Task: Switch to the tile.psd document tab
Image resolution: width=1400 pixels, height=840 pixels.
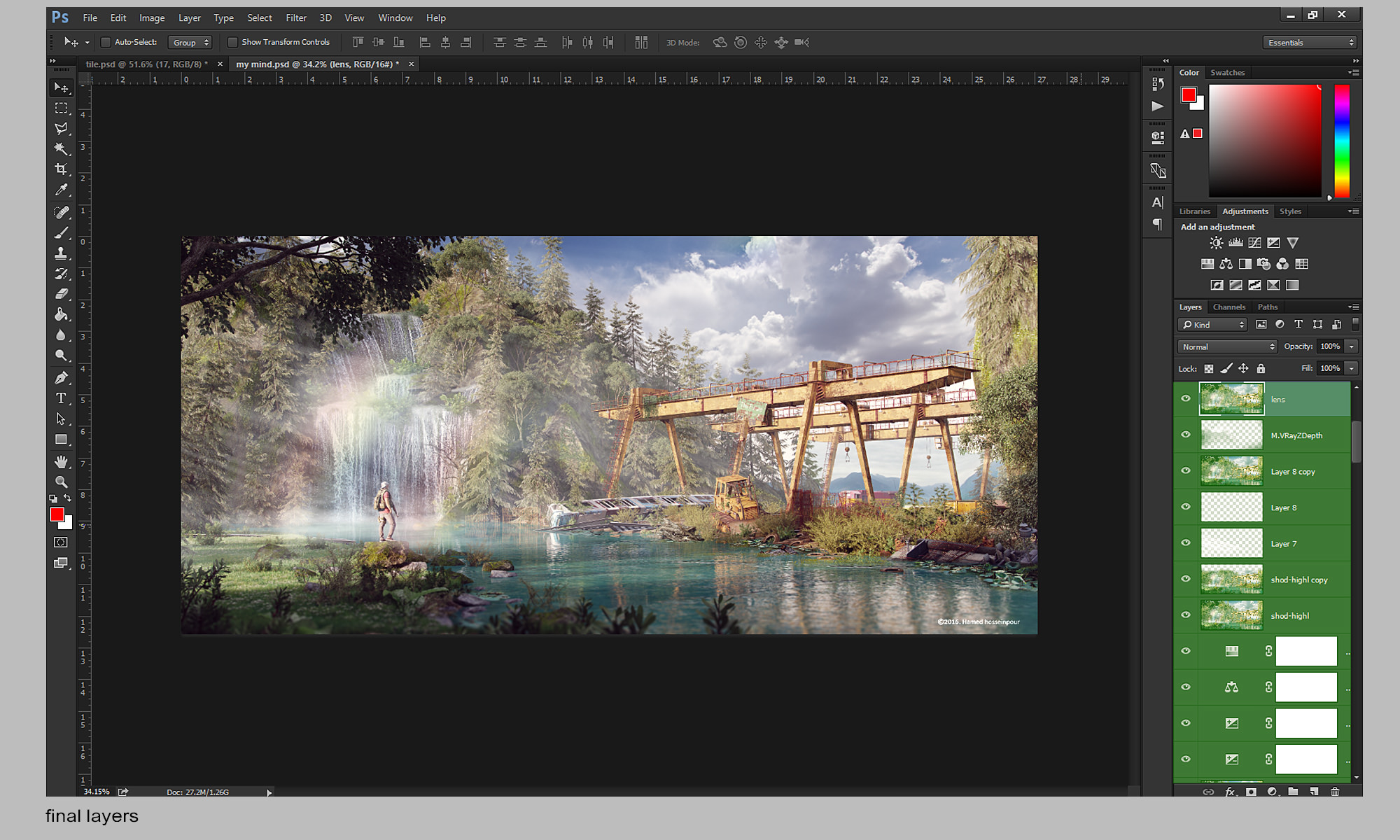Action: [146, 64]
